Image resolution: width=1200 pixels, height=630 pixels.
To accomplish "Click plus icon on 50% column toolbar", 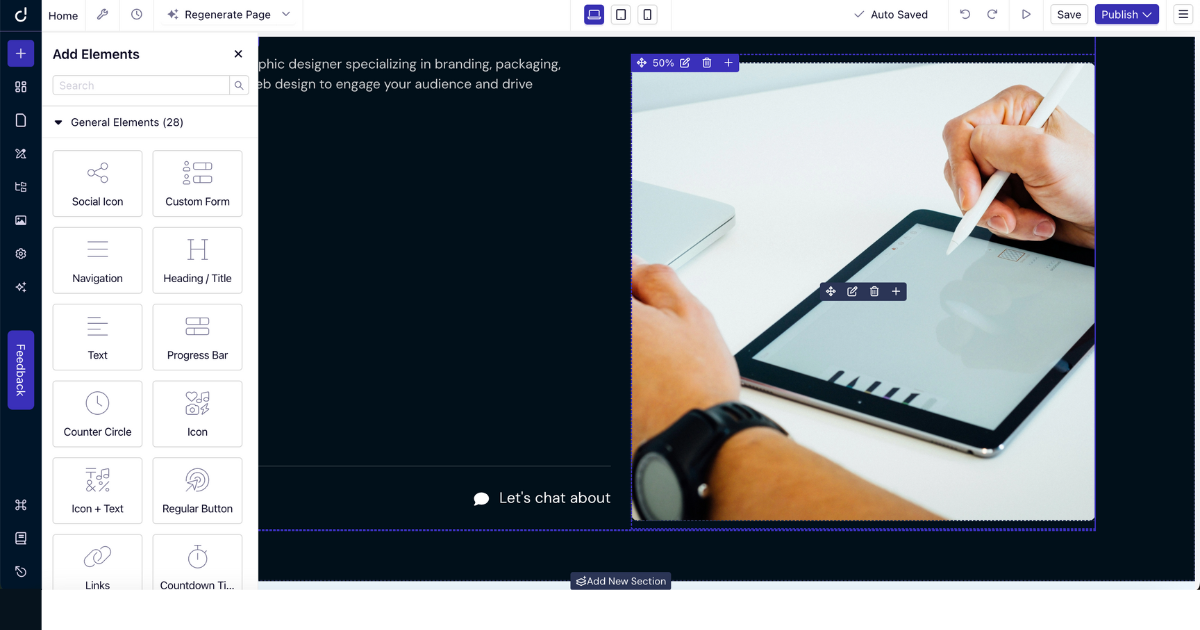I will [x=729, y=63].
